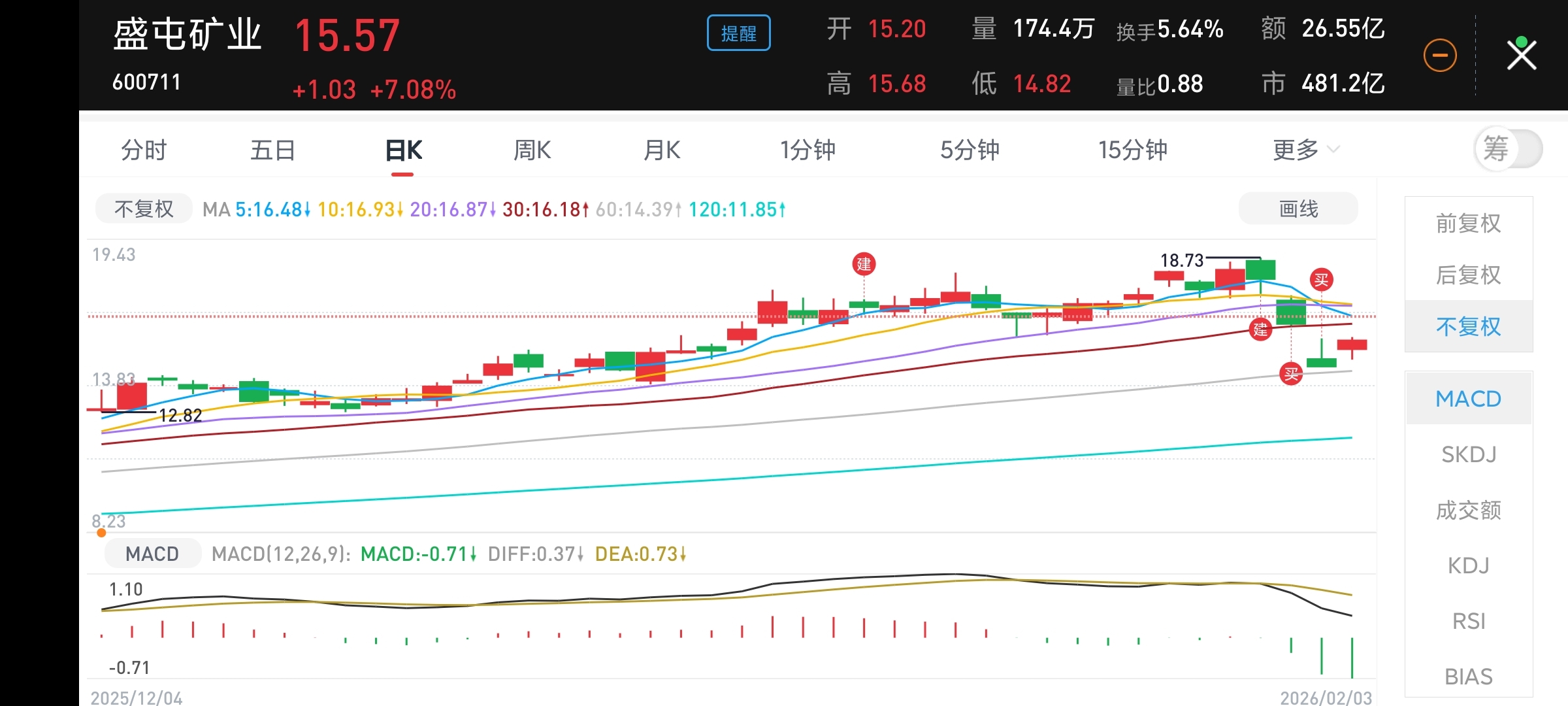Select 不复权 in the right side panel
Image resolution: width=1568 pixels, height=706 pixels.
coord(1468,326)
